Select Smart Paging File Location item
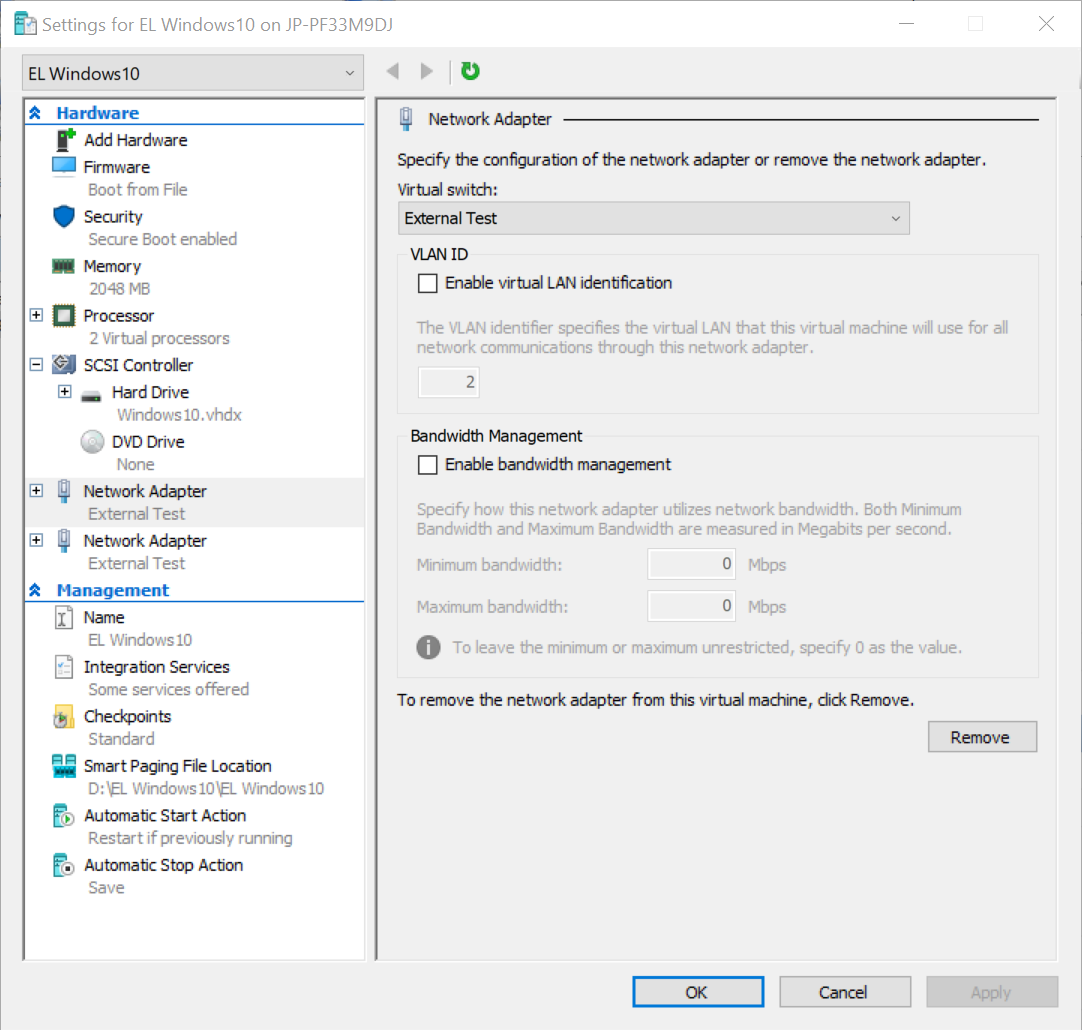Screen dimensions: 1082x1030 click(177, 766)
